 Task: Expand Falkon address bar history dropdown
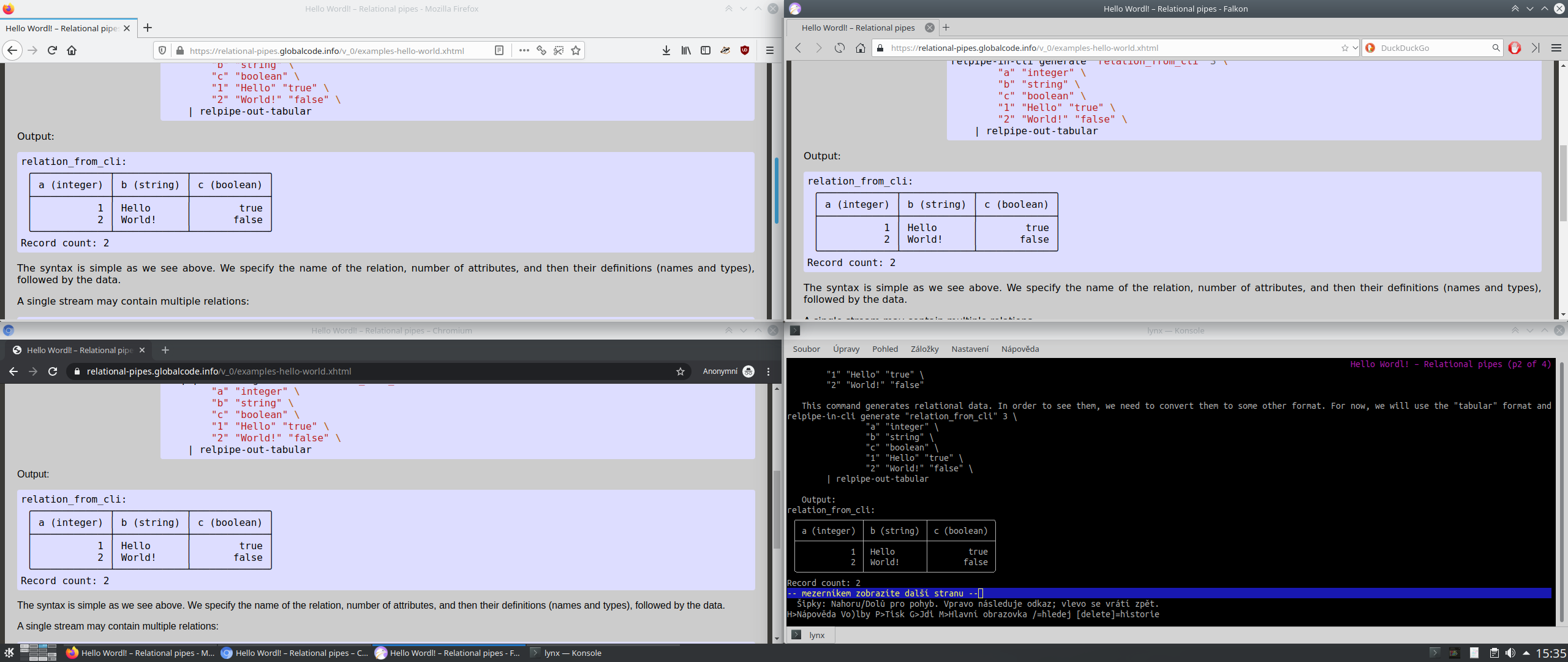click(x=1354, y=48)
